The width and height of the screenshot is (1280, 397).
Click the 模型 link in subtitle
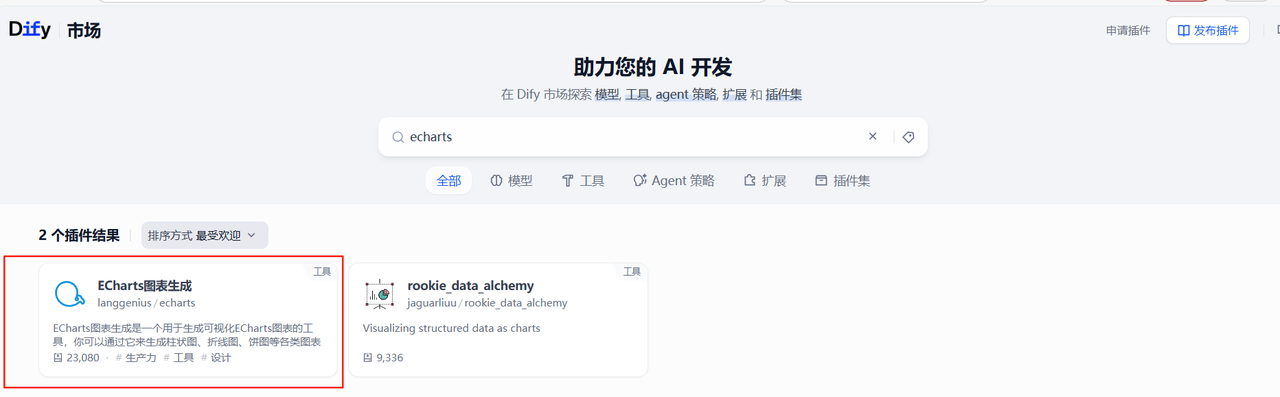tap(607, 95)
